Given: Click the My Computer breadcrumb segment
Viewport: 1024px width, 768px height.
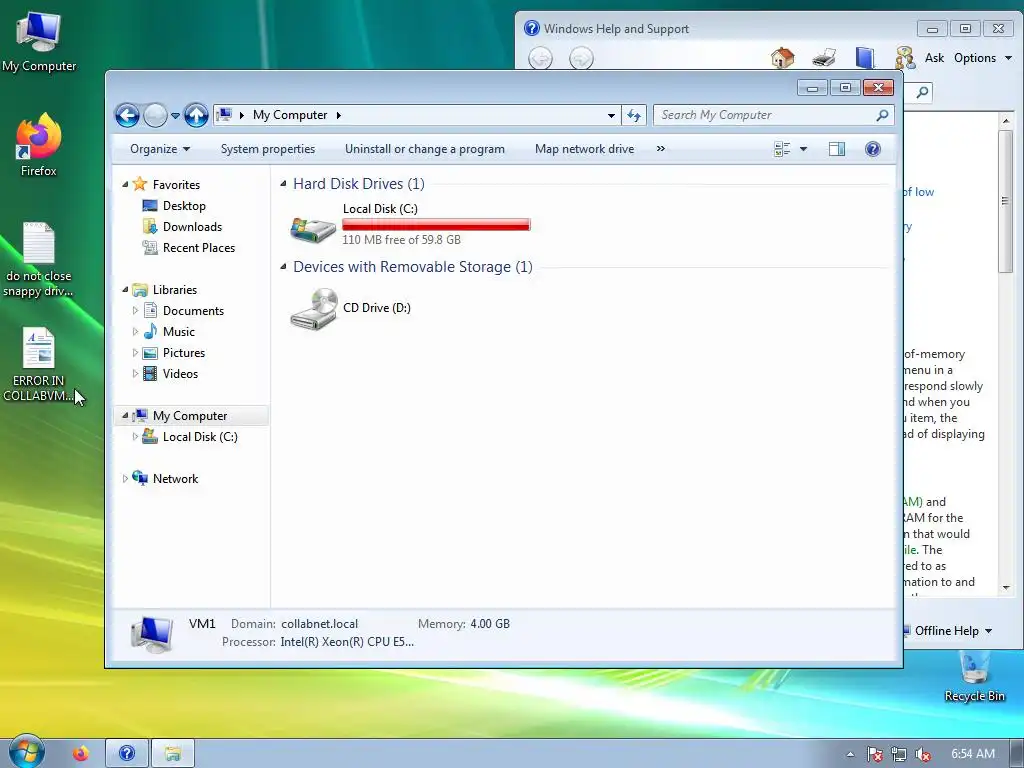Looking at the screenshot, I should click(290, 115).
